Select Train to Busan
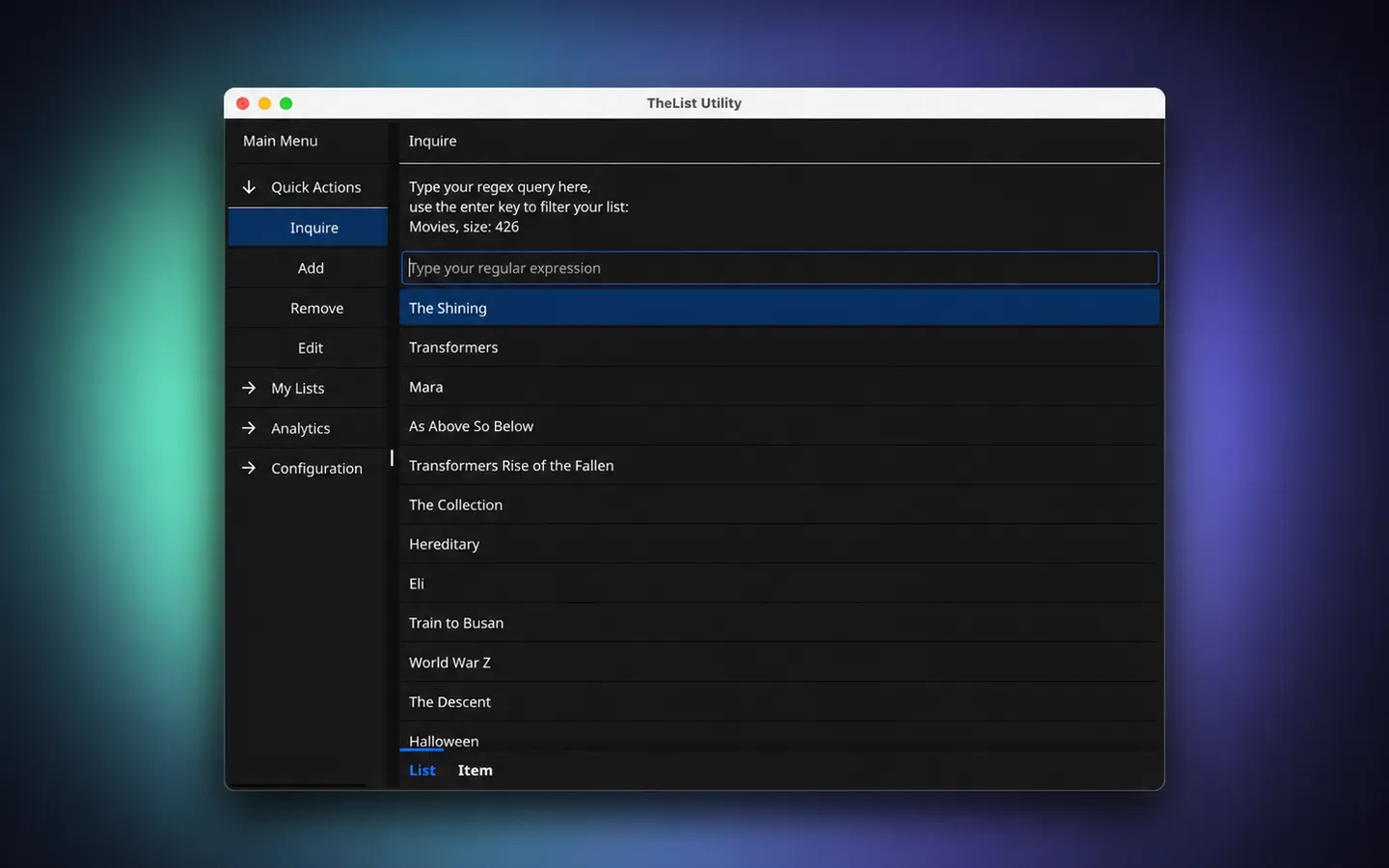This screenshot has height=868, width=1389. (779, 623)
